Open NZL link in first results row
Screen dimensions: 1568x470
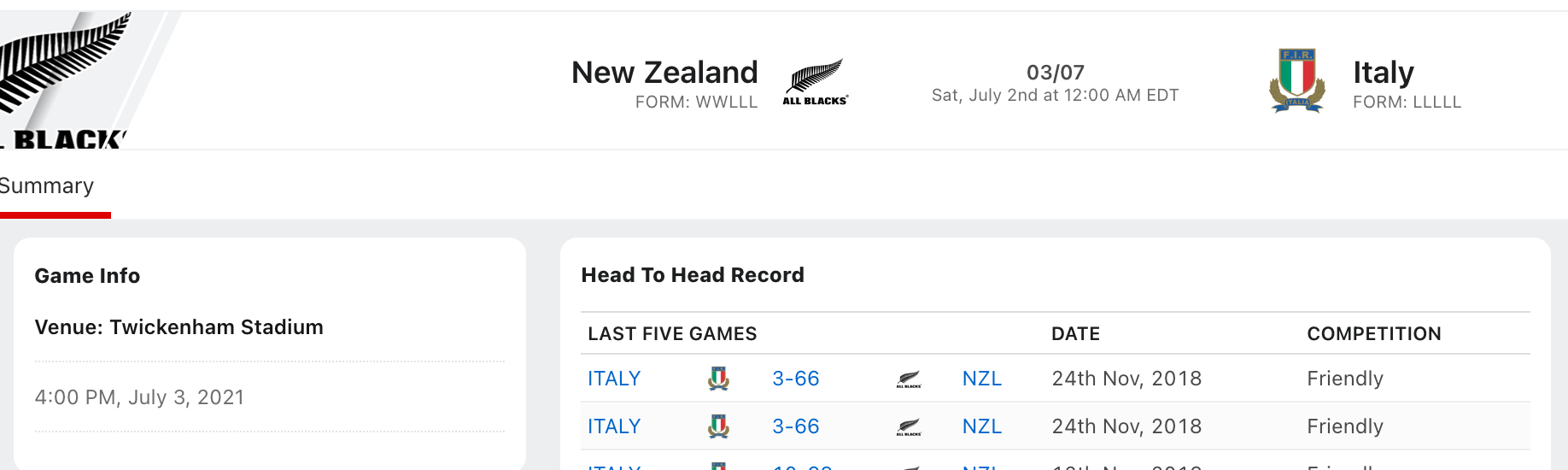[x=982, y=379]
